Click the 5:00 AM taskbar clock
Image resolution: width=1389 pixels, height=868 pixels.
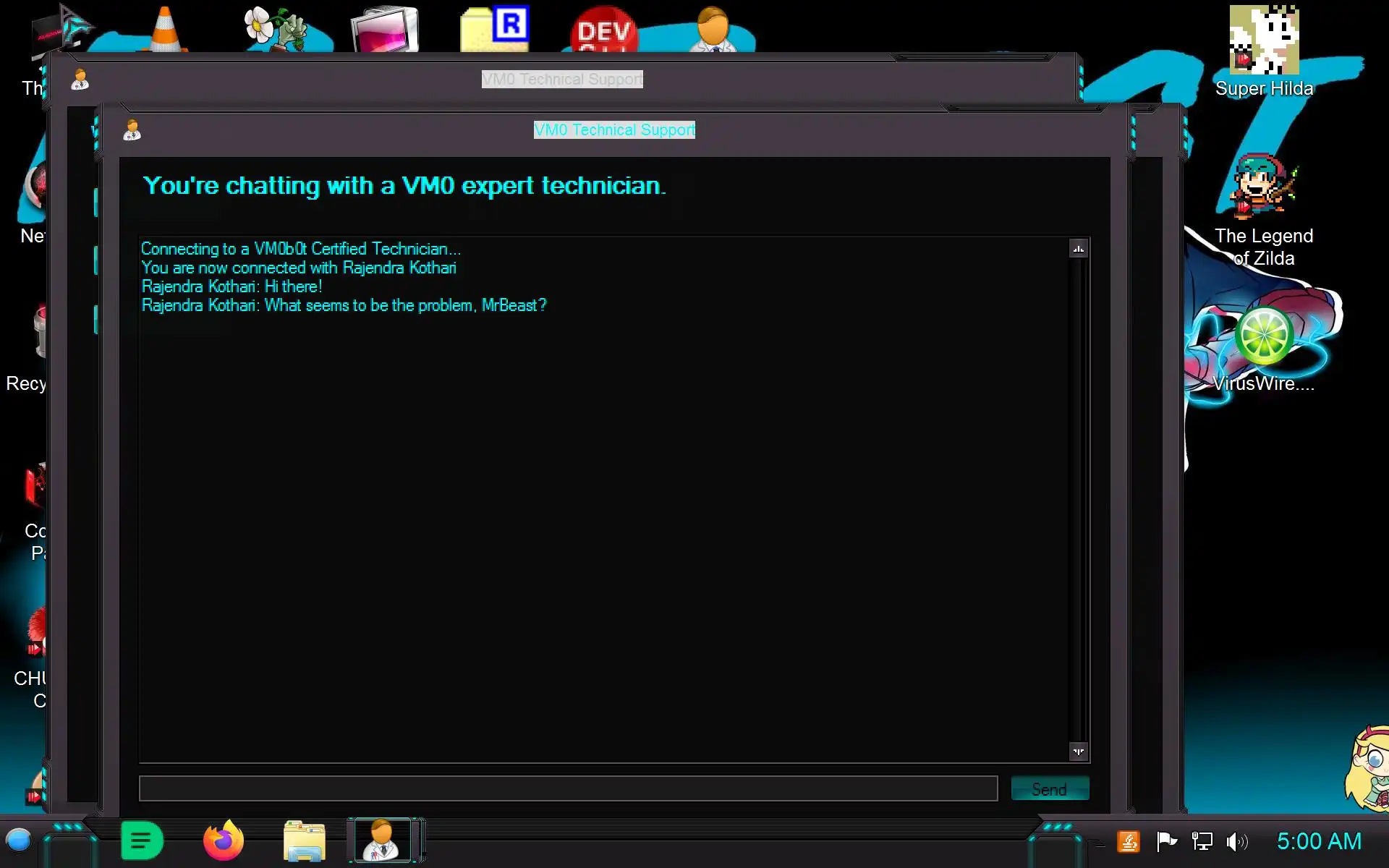click(x=1318, y=841)
